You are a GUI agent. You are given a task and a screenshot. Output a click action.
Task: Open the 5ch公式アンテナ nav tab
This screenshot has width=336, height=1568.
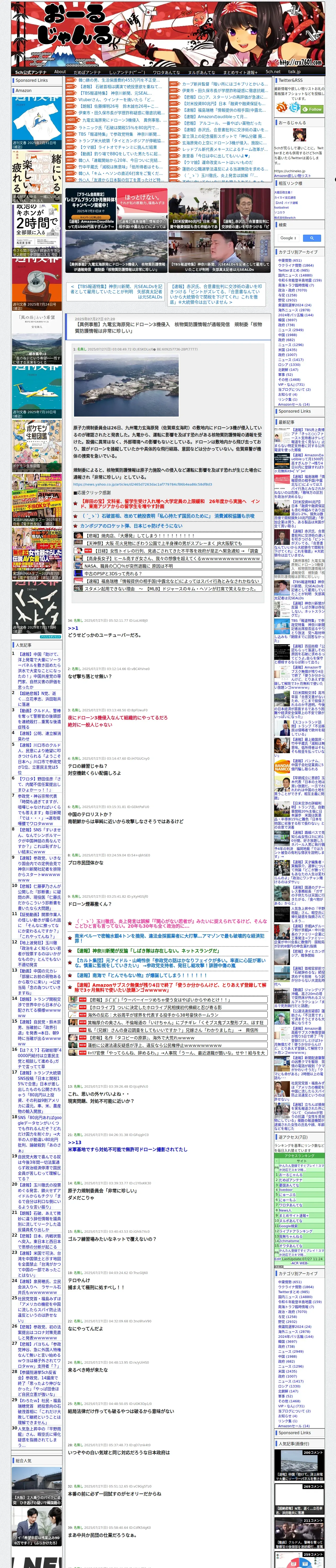pos(31,72)
